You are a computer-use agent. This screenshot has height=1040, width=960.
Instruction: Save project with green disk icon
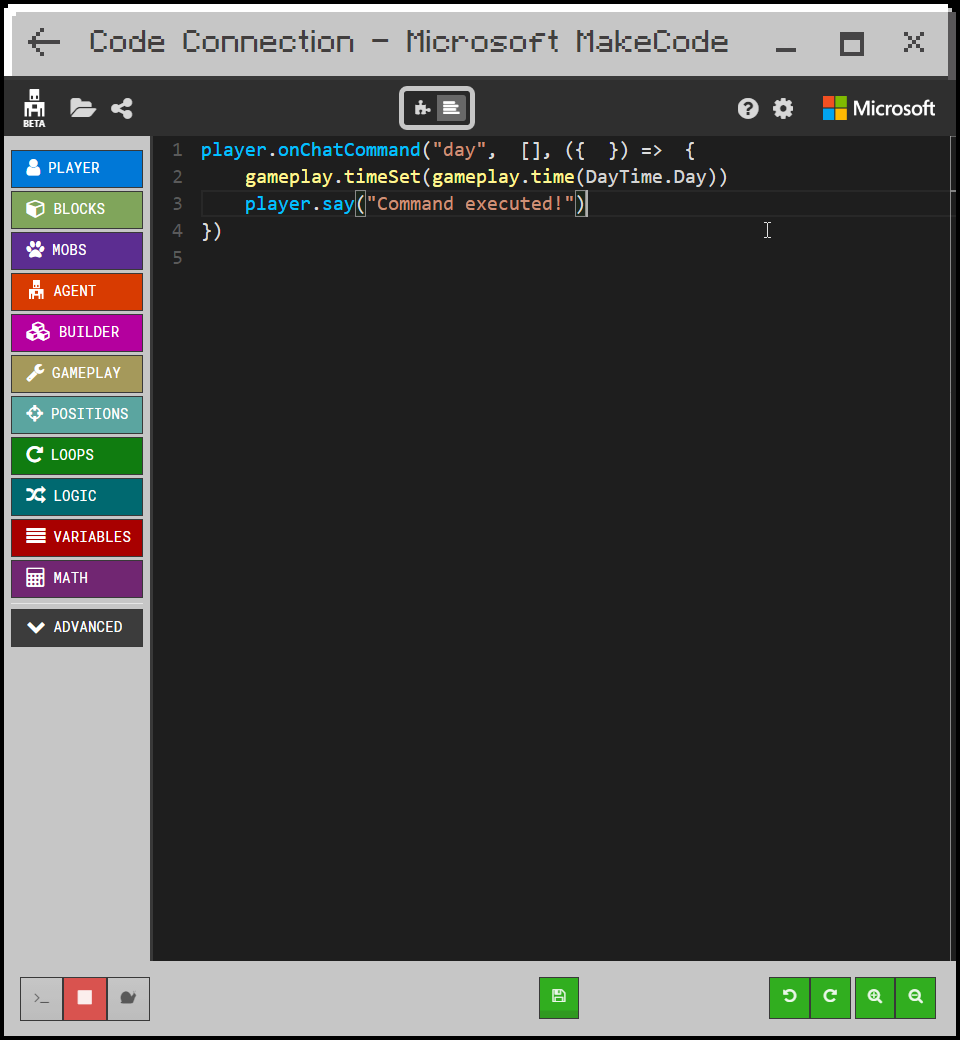pyautogui.click(x=559, y=997)
